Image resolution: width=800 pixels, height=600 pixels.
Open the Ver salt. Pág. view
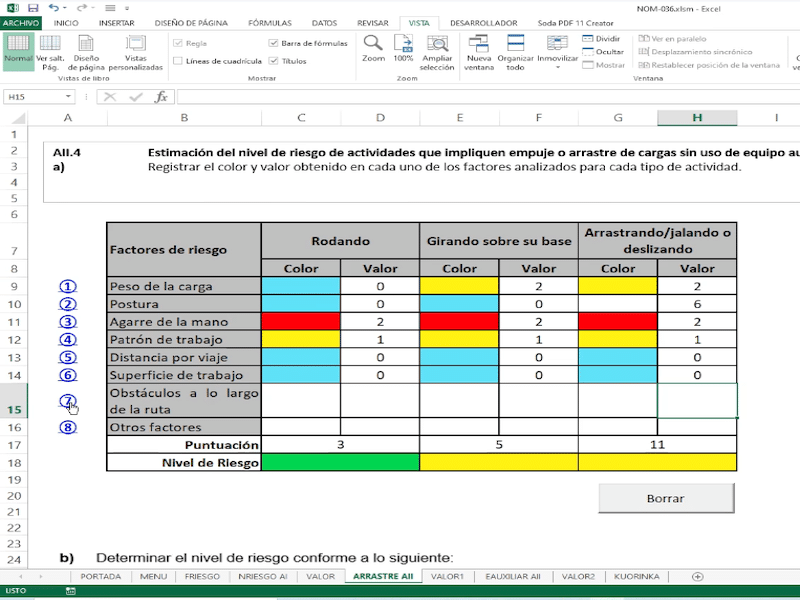pos(50,53)
